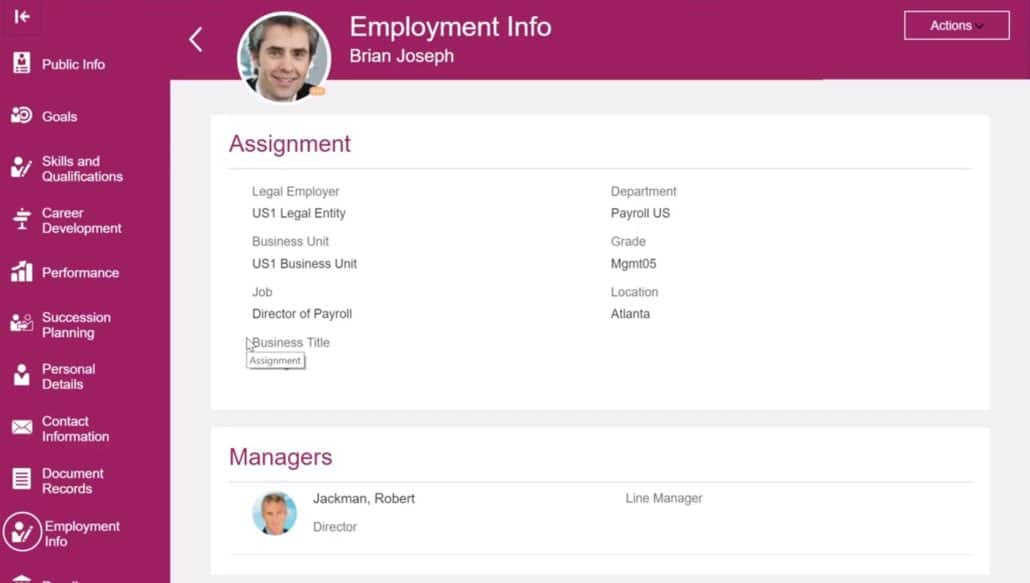
Task: Open the Contact Information envelope icon
Action: tap(20, 428)
